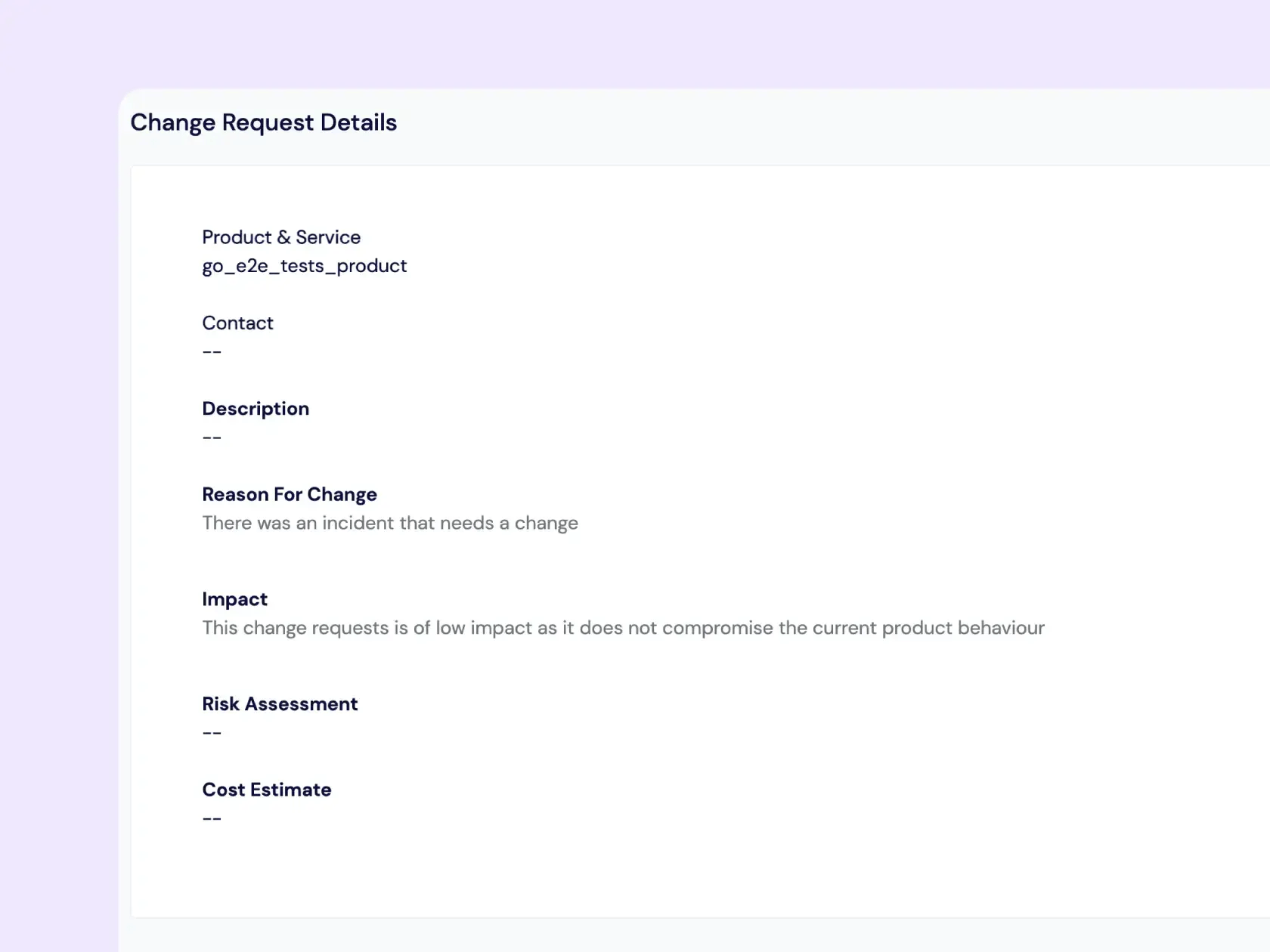Select the empty dashes under Risk Assessment

tap(212, 733)
